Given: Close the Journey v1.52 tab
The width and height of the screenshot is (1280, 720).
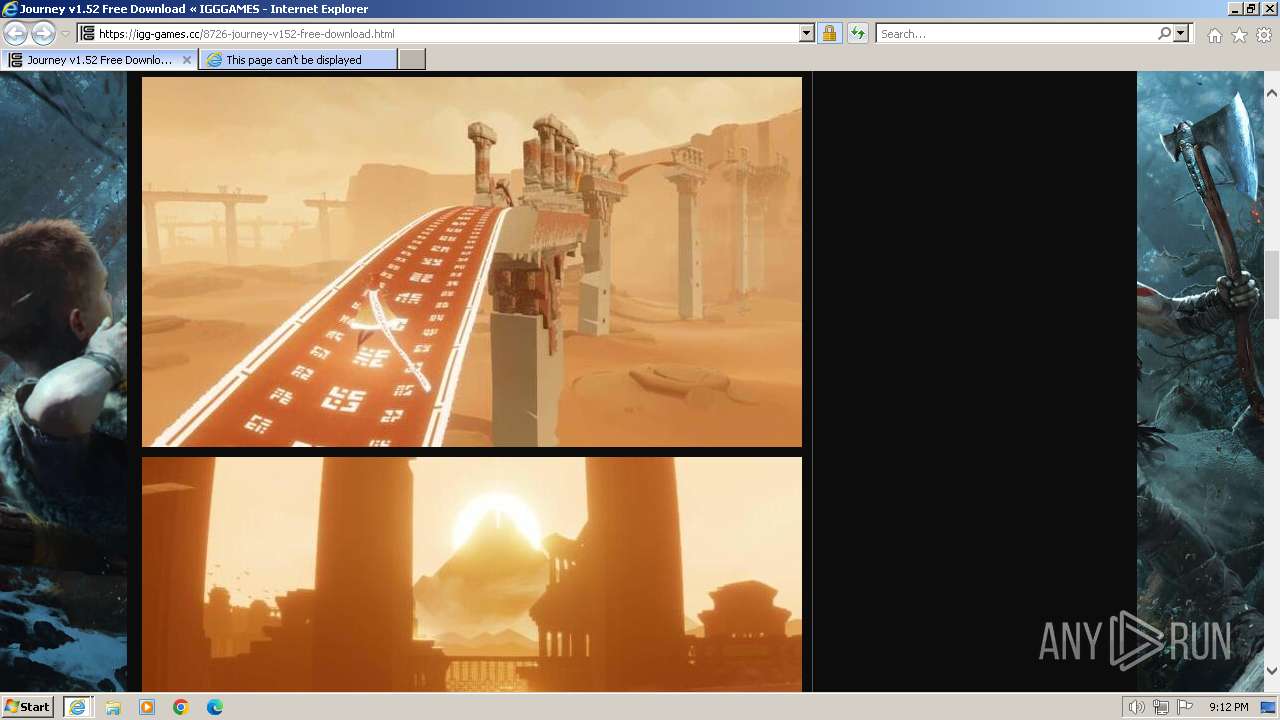Looking at the screenshot, I should point(186,60).
